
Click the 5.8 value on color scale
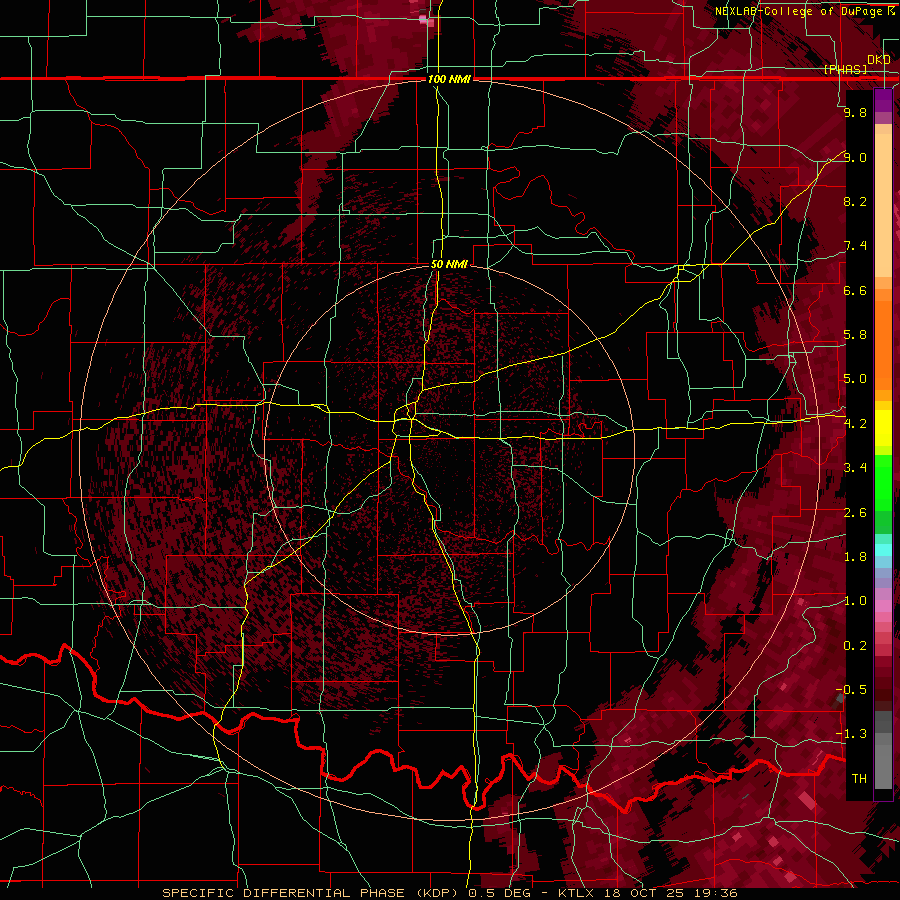855,335
